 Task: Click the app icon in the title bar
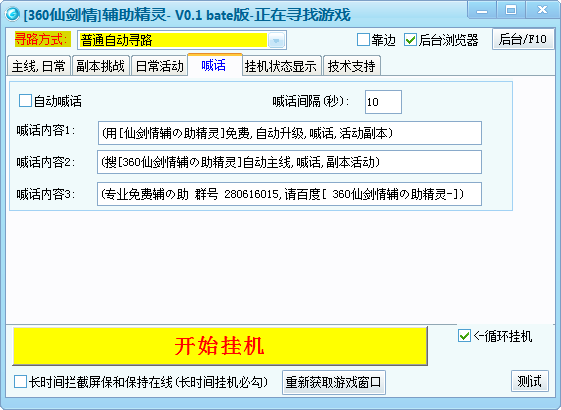pyautogui.click(x=13, y=14)
